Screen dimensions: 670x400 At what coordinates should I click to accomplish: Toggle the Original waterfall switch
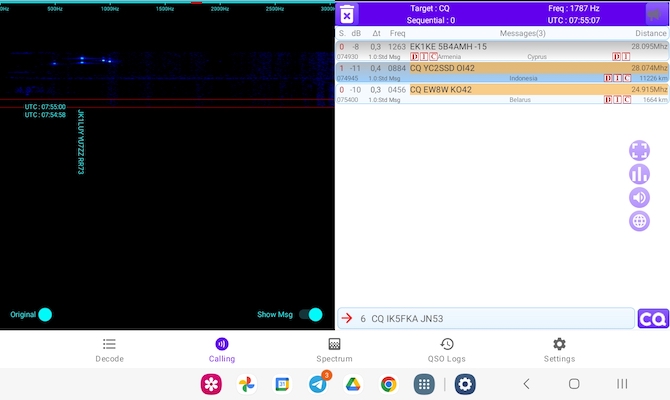point(45,315)
